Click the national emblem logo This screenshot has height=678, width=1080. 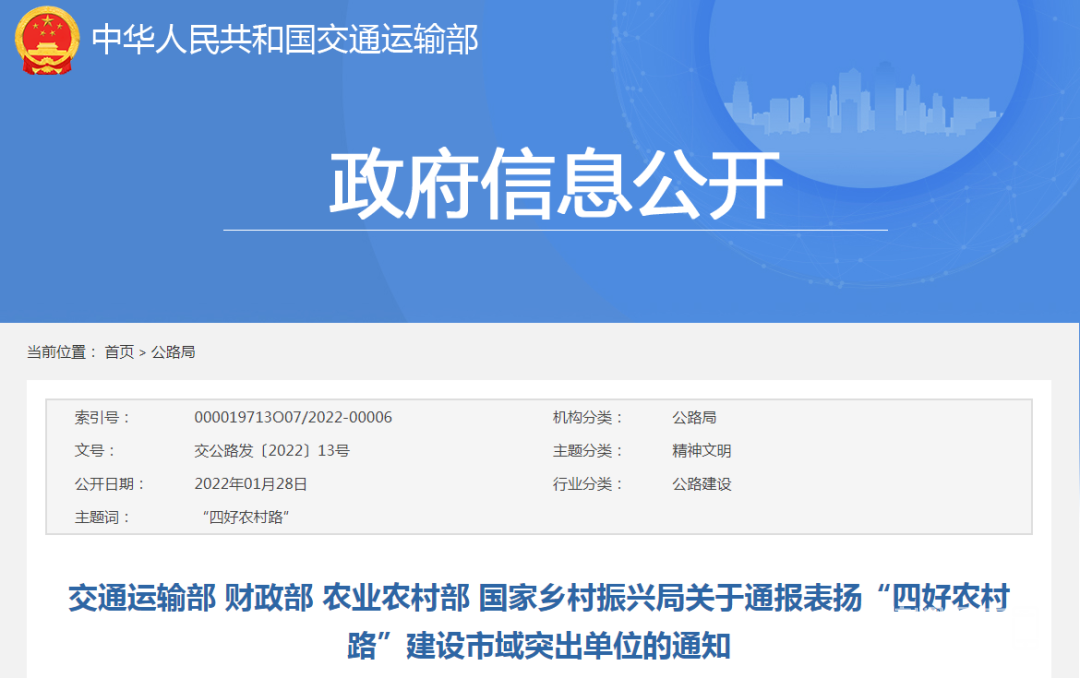point(47,40)
